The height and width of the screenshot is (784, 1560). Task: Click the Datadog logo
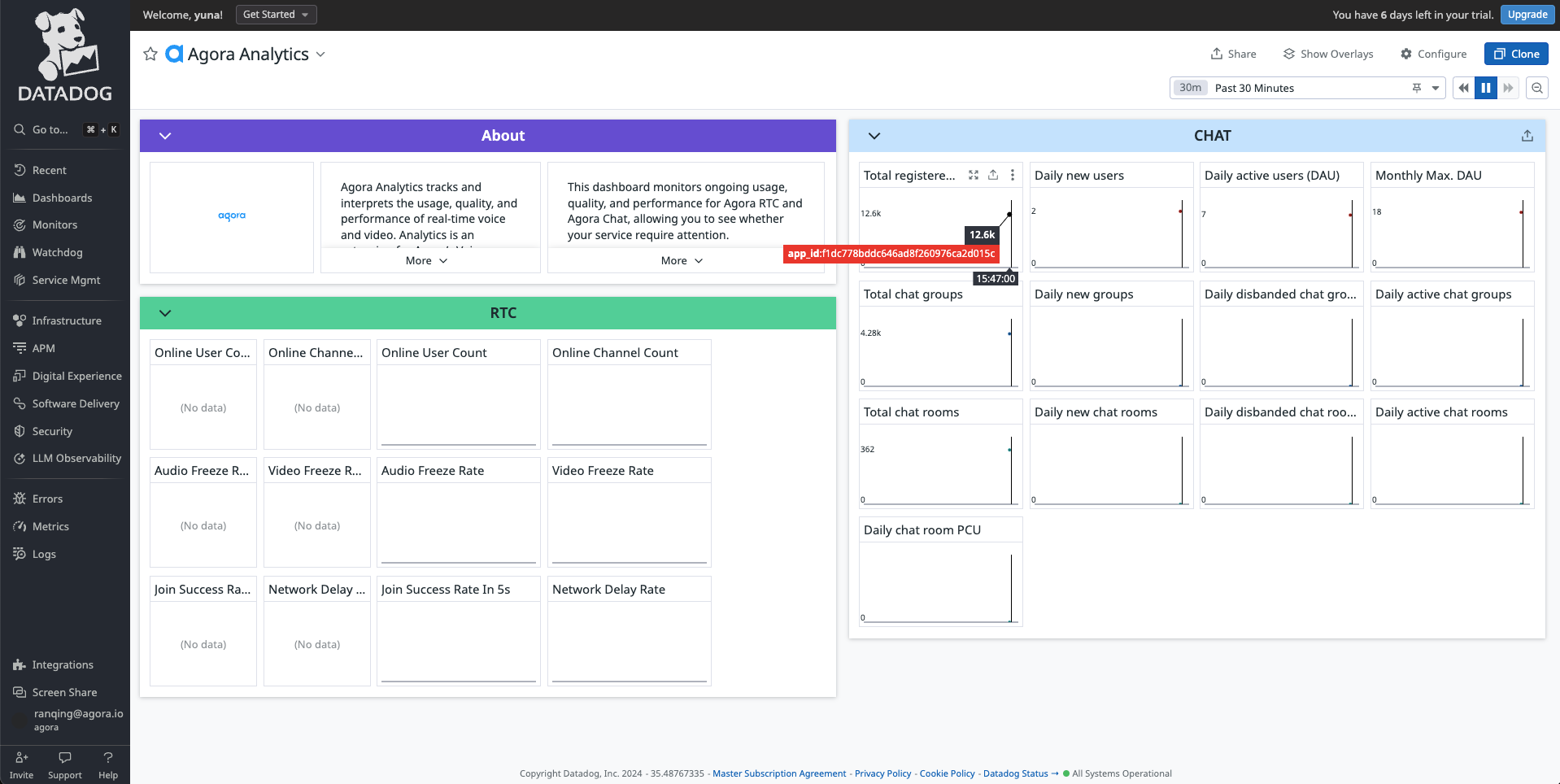(x=65, y=55)
